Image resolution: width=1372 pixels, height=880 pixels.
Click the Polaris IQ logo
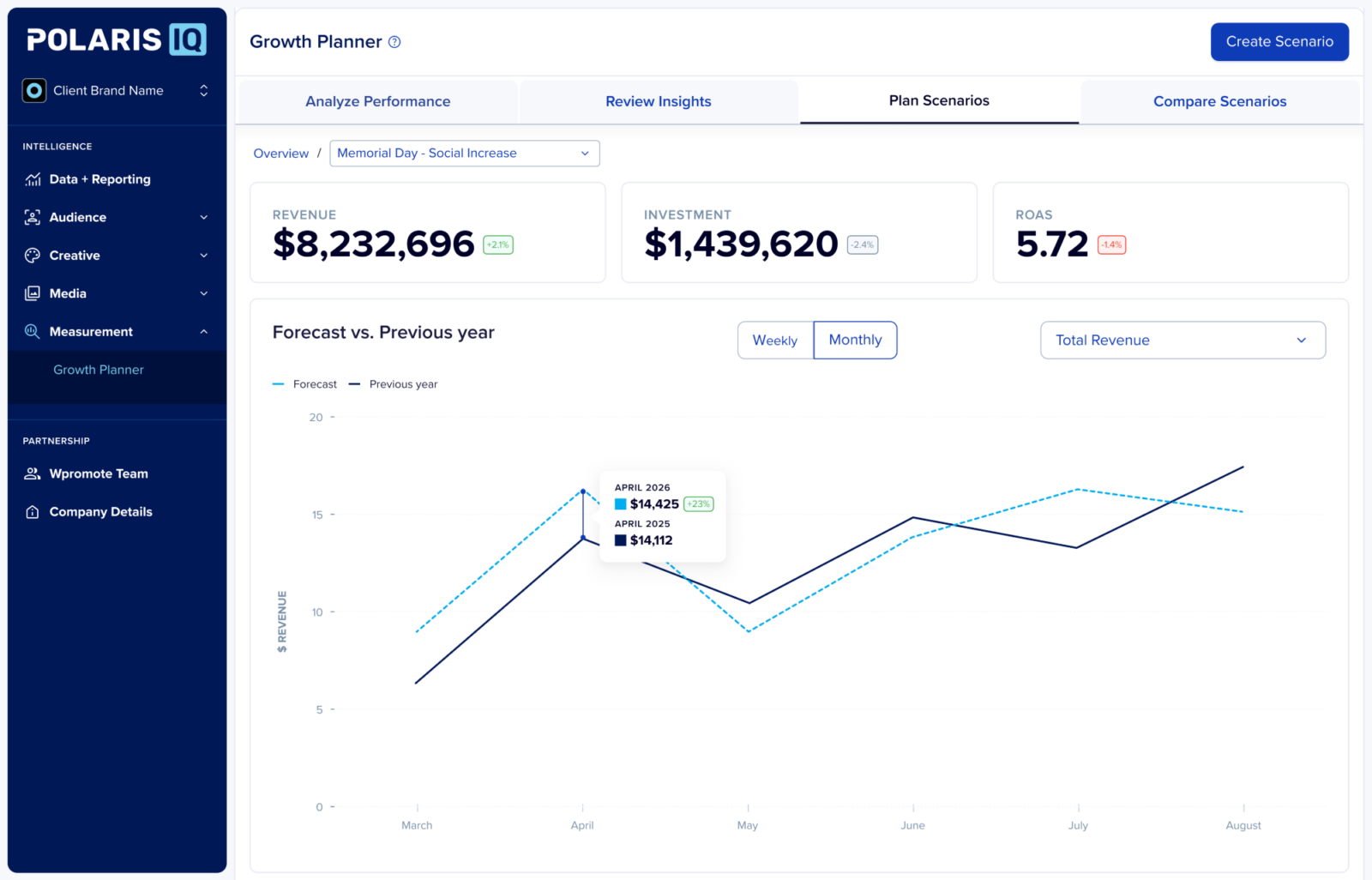pos(117,39)
